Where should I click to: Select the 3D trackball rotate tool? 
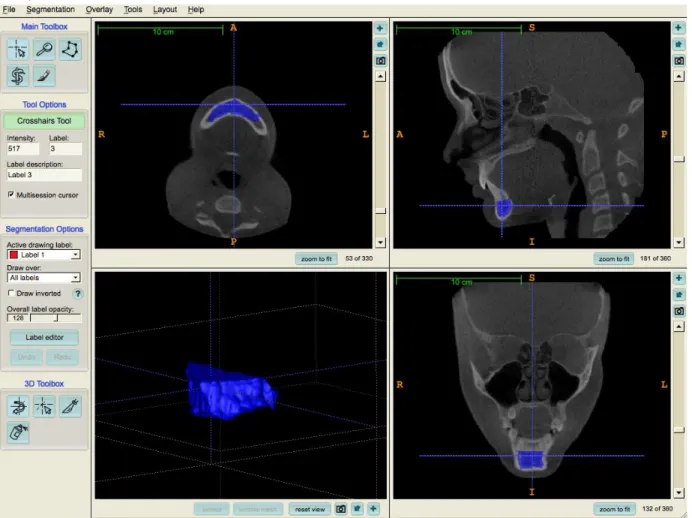[18, 406]
